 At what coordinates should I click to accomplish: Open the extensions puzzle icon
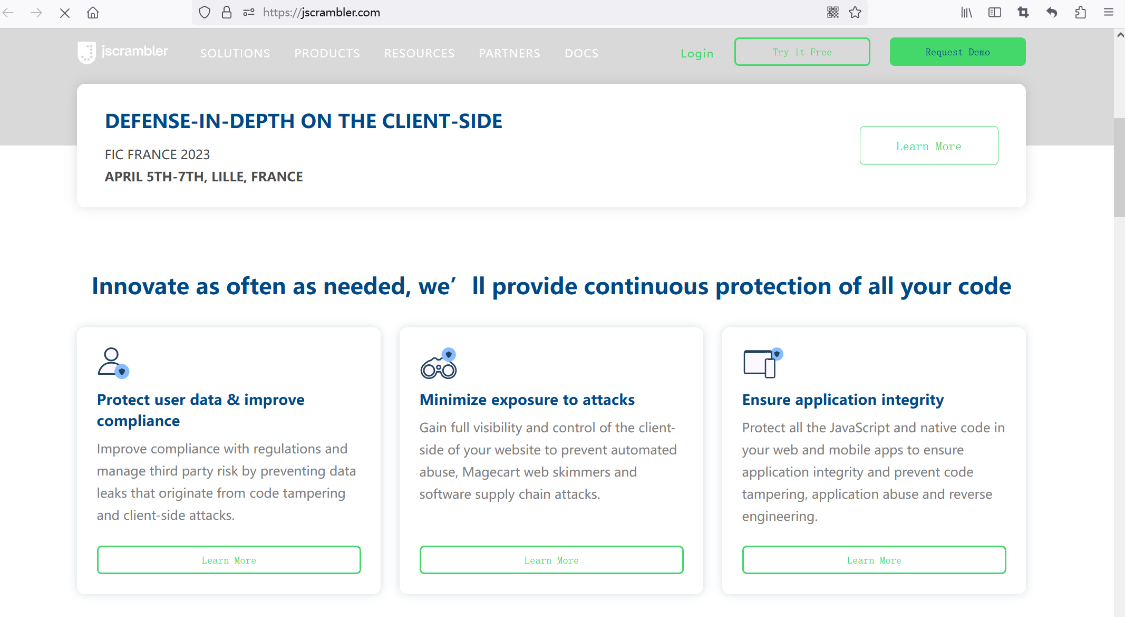click(1081, 12)
